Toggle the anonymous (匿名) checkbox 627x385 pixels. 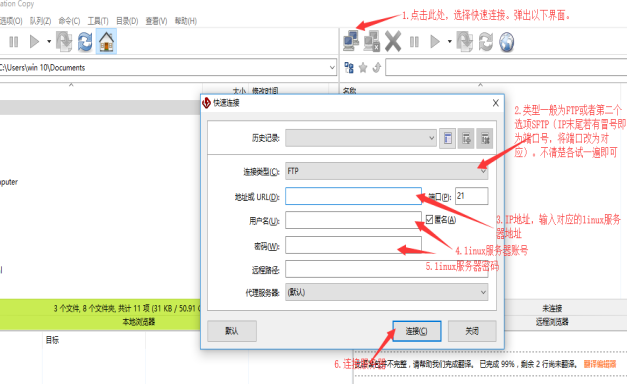tap(429, 219)
